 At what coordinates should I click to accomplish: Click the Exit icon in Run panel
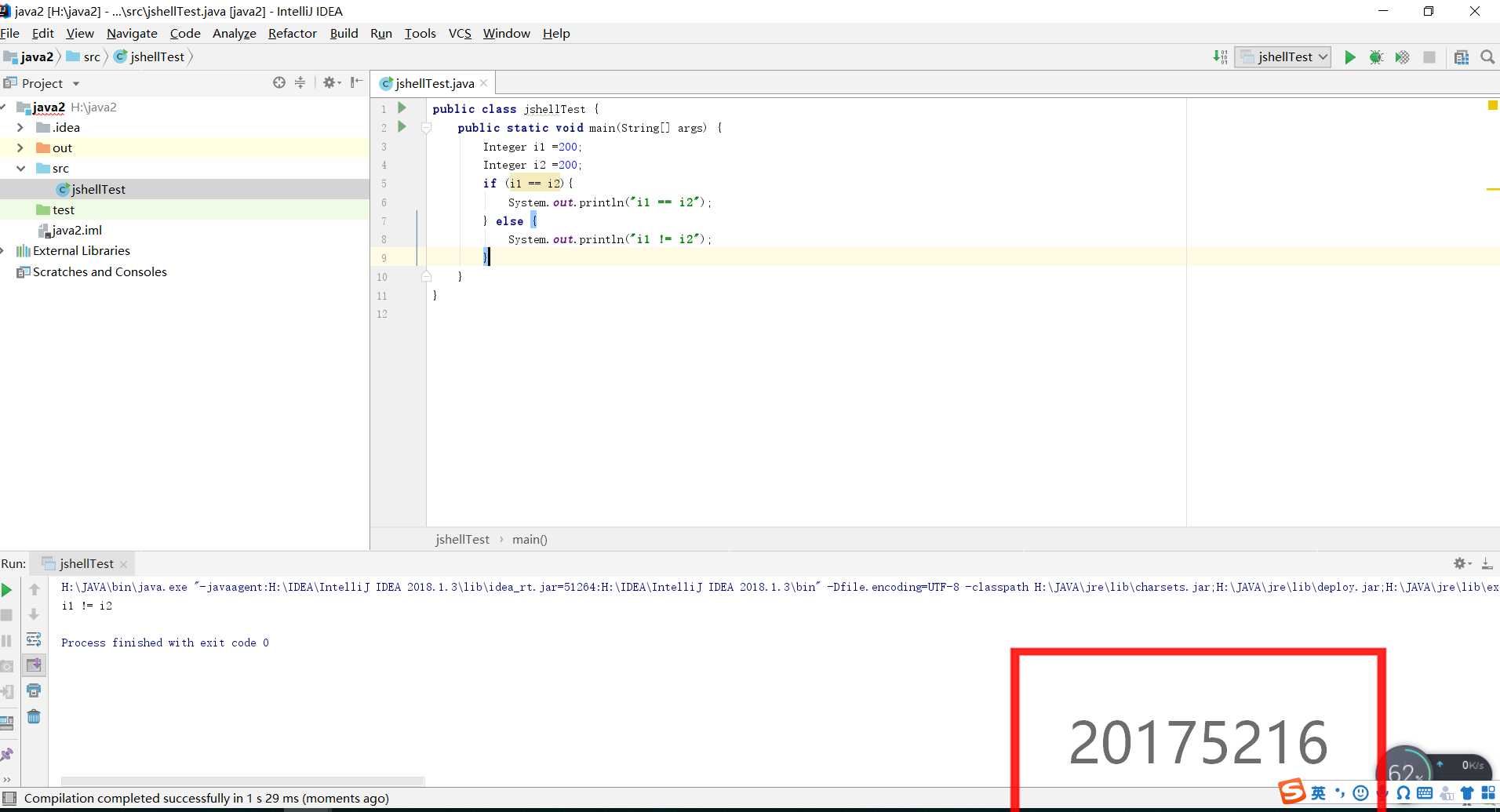tap(7, 692)
